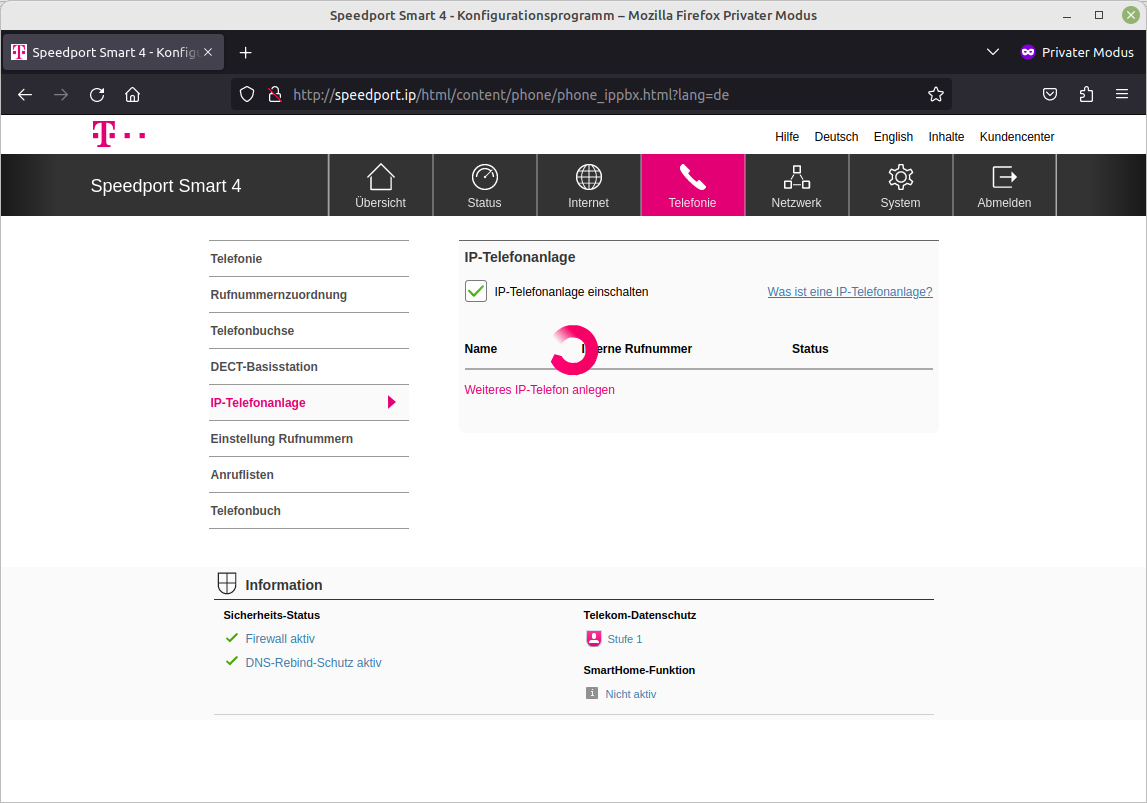Image resolution: width=1147 pixels, height=803 pixels.
Task: Open the Netzwerk network icon
Action: (797, 177)
